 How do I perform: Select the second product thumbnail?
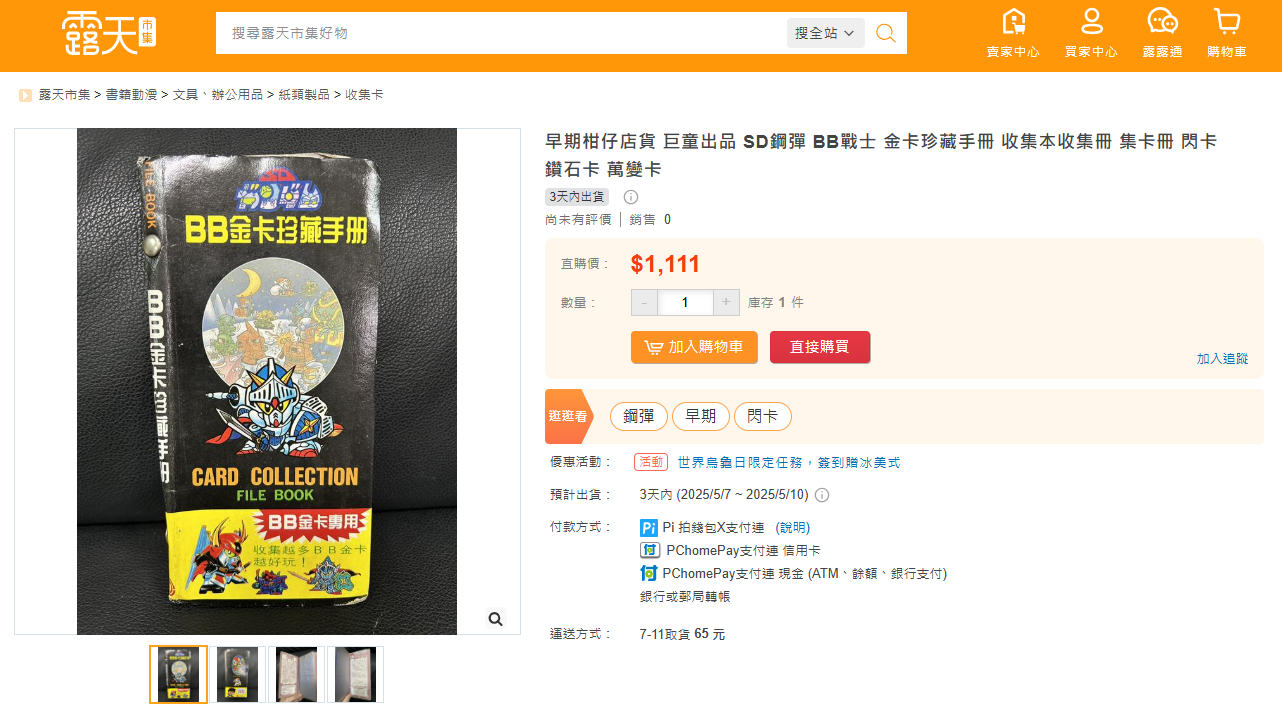[238, 674]
